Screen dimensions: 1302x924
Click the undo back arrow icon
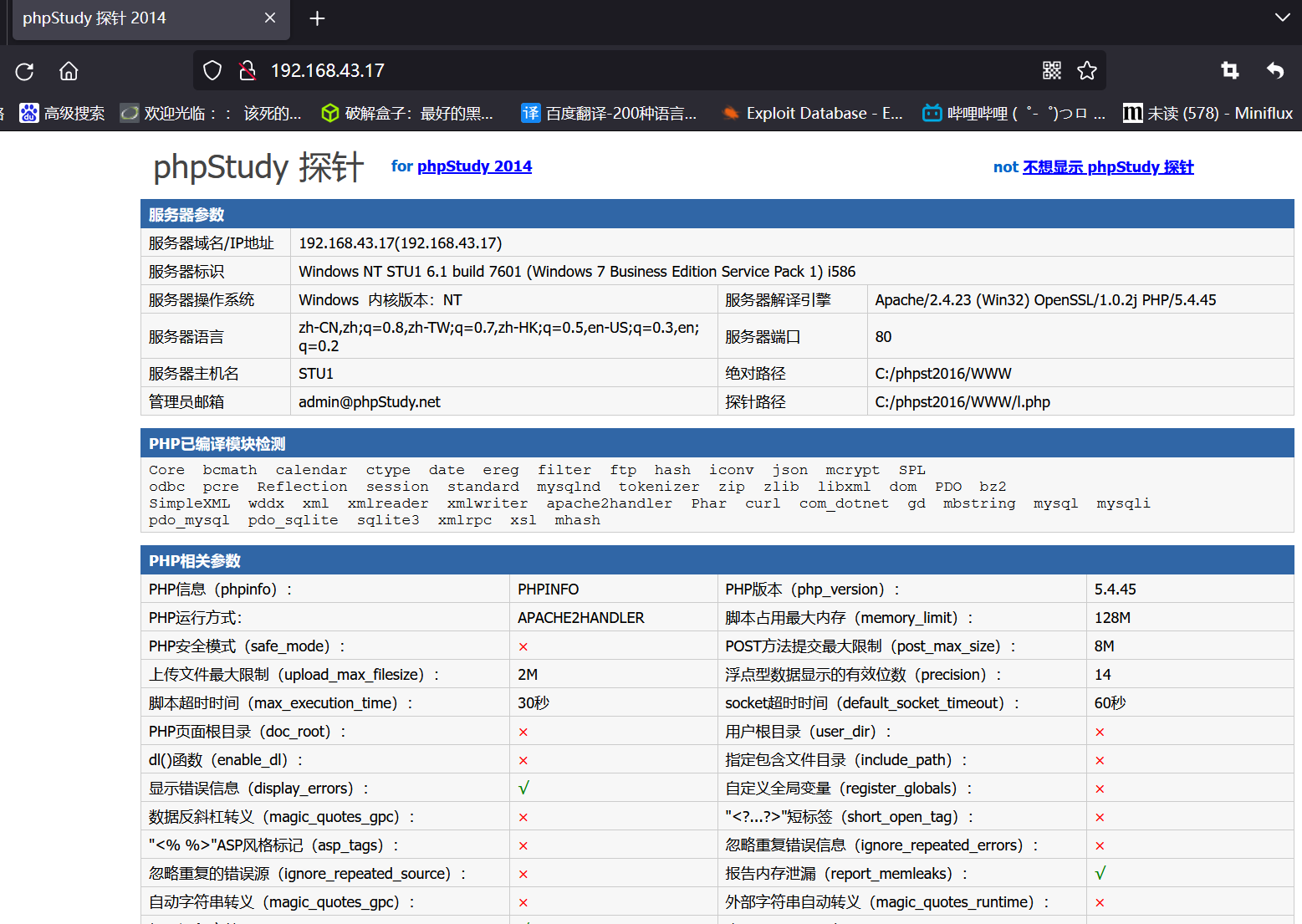tap(1274, 70)
